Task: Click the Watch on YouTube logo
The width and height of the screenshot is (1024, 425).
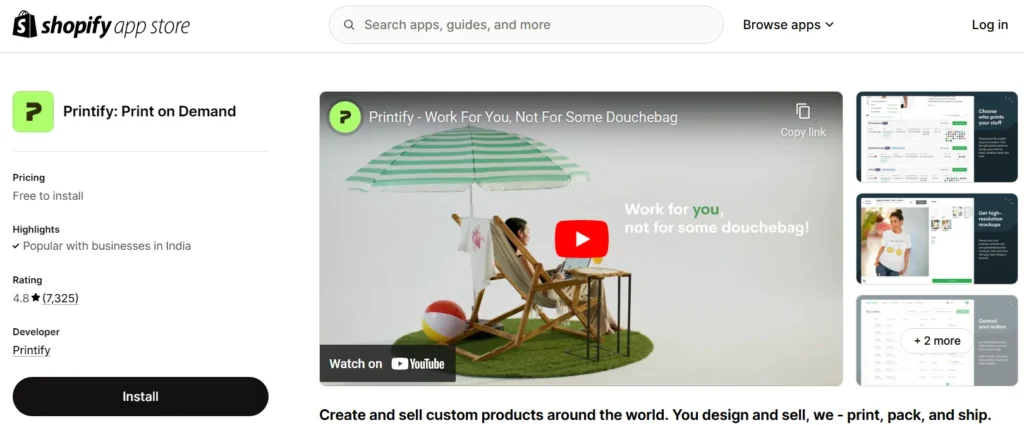Action: [x=418, y=364]
